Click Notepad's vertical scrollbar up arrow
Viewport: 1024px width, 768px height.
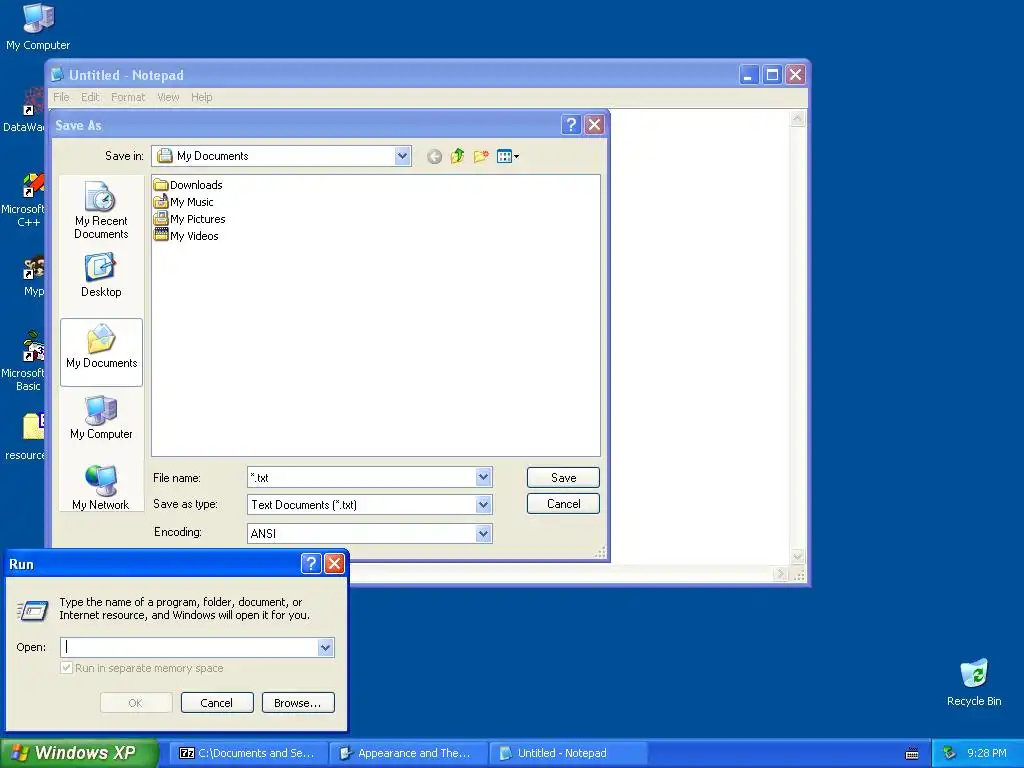[797, 118]
